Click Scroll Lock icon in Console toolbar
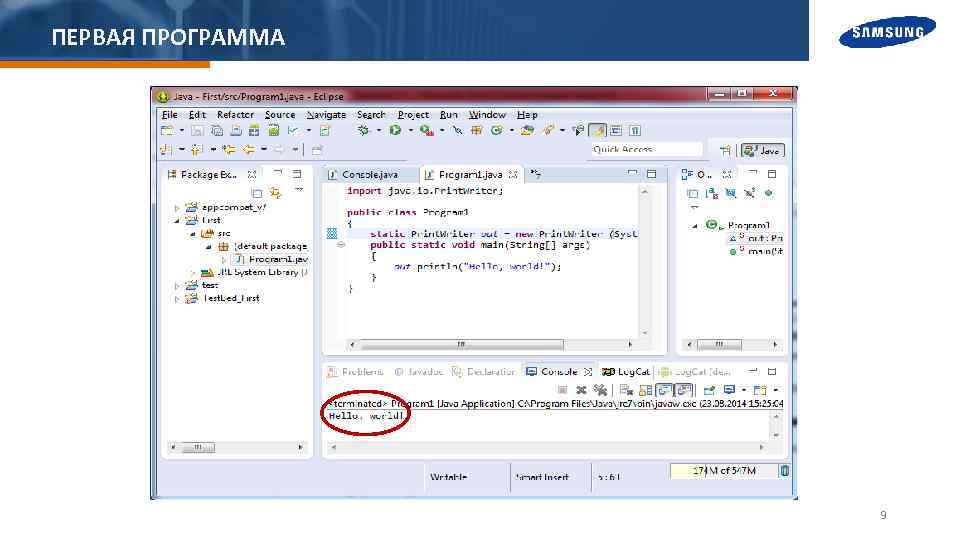The image size is (960, 540). pos(645,390)
